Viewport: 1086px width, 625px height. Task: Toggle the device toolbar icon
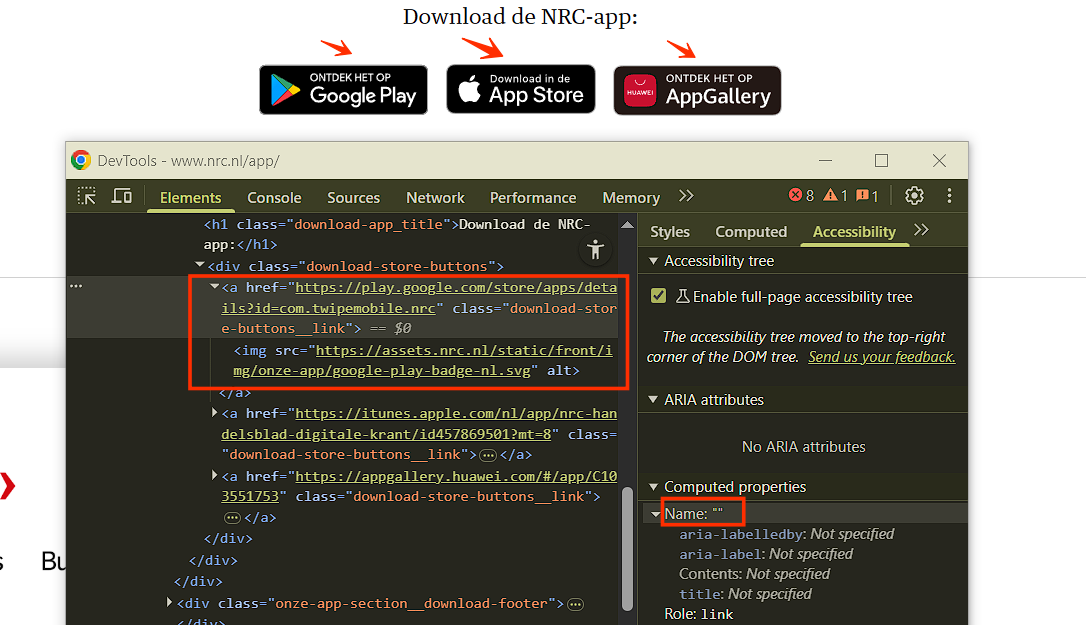click(x=121, y=196)
